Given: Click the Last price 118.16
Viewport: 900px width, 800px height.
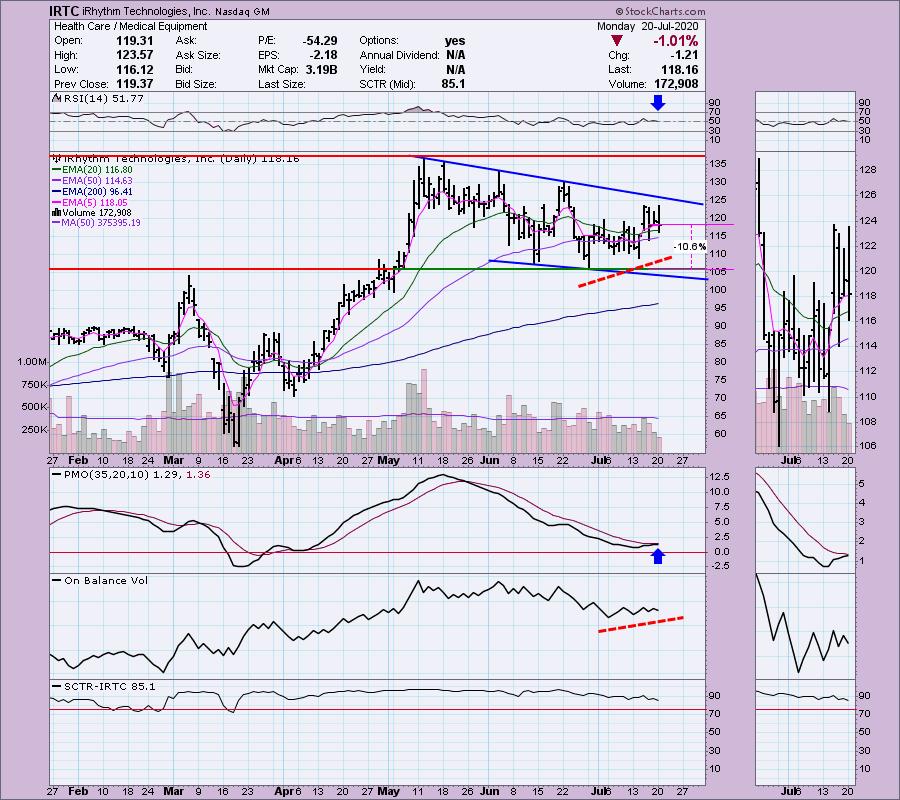Looking at the screenshot, I should click(680, 69).
